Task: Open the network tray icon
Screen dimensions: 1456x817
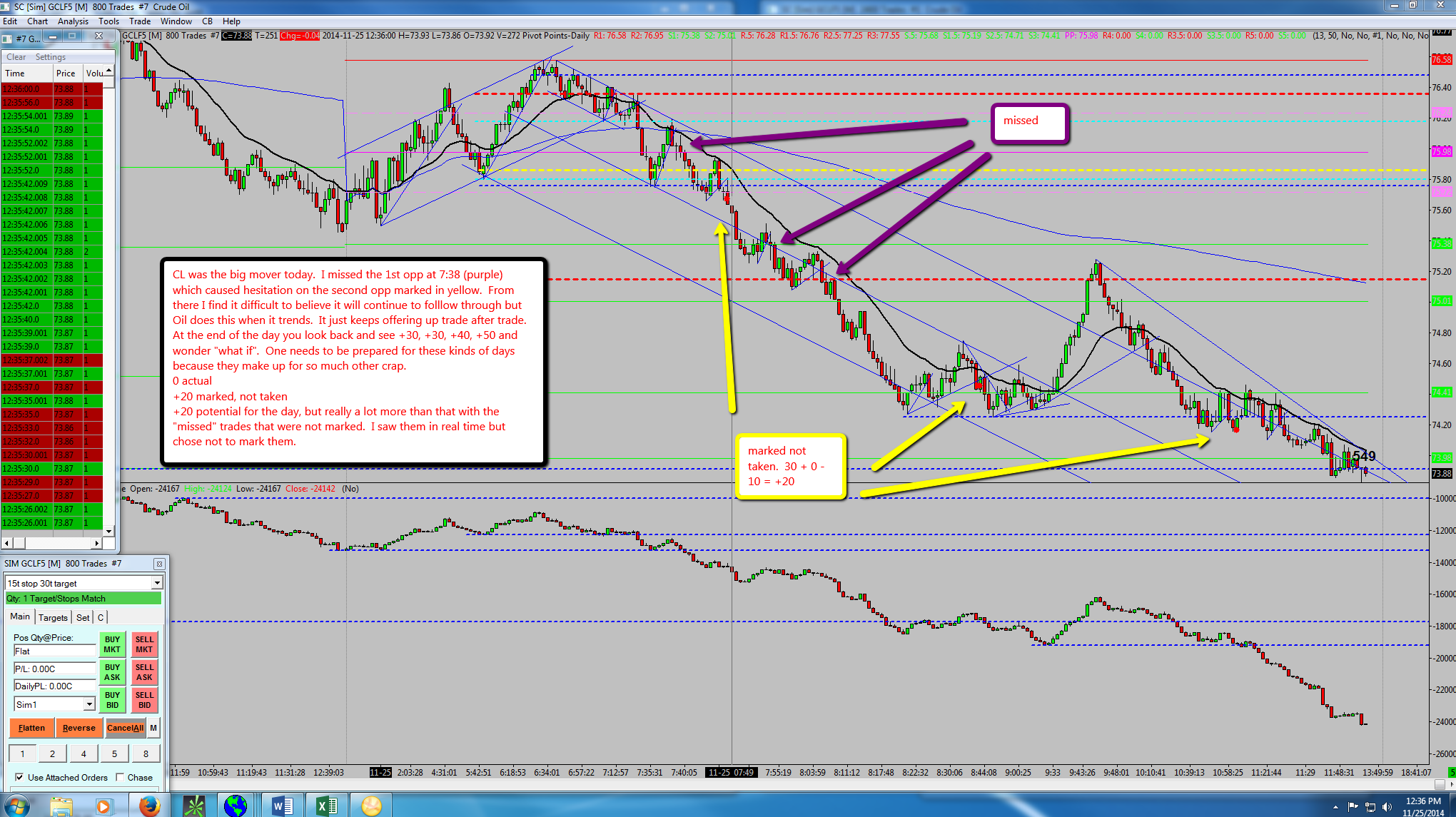Action: coord(1370,807)
